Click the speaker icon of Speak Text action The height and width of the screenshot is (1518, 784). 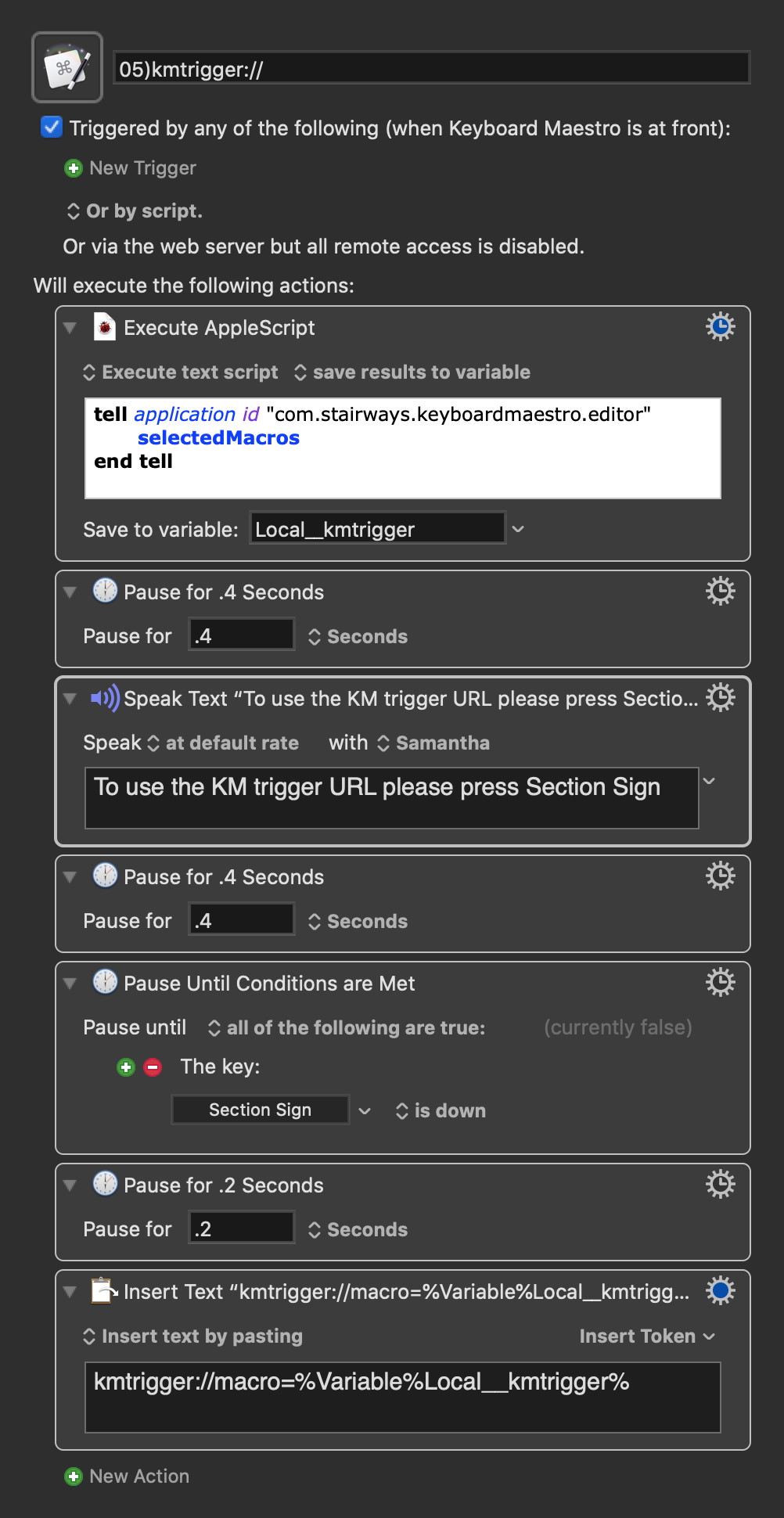coord(105,698)
